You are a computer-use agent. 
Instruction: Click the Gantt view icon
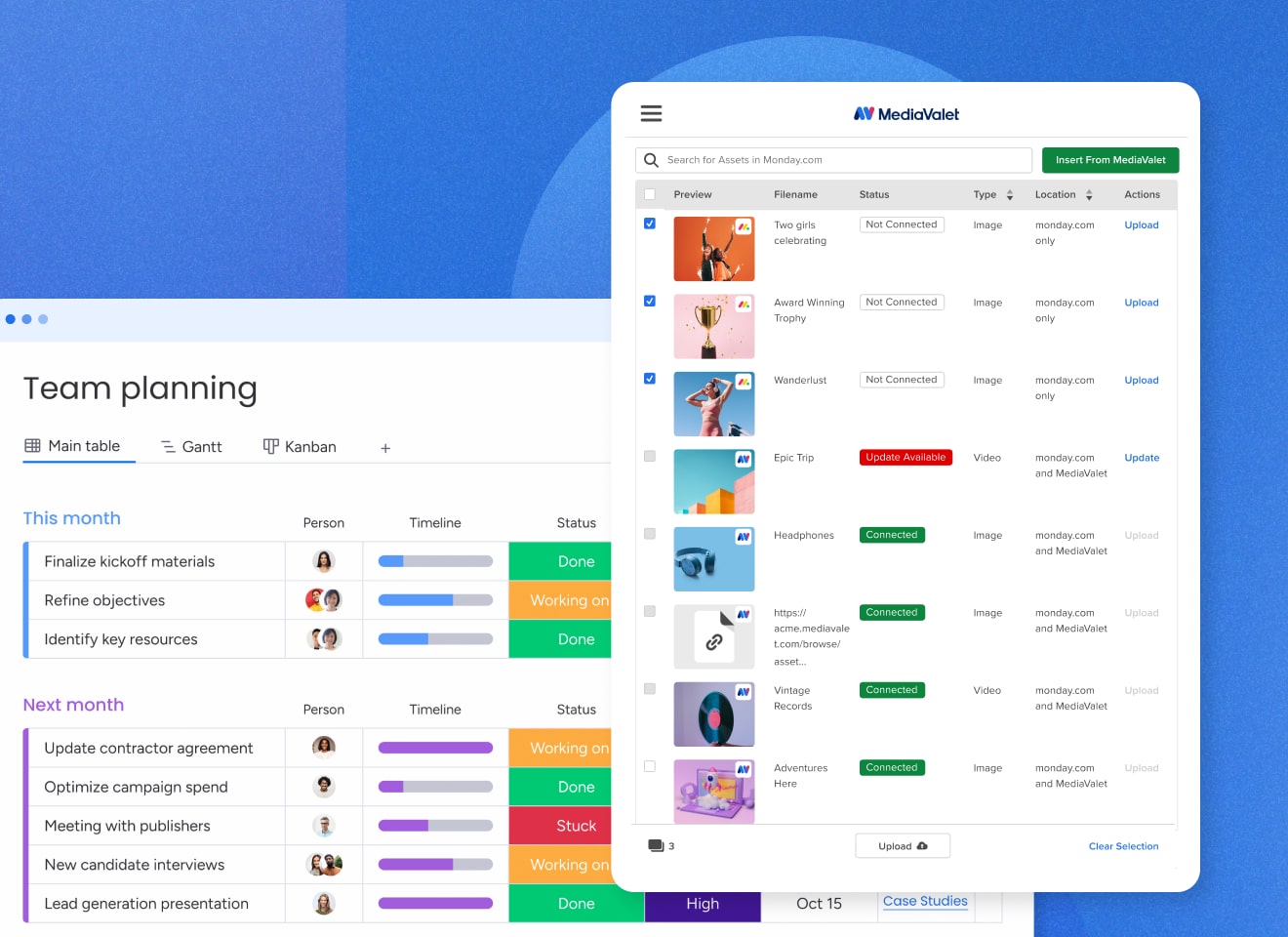(x=168, y=447)
